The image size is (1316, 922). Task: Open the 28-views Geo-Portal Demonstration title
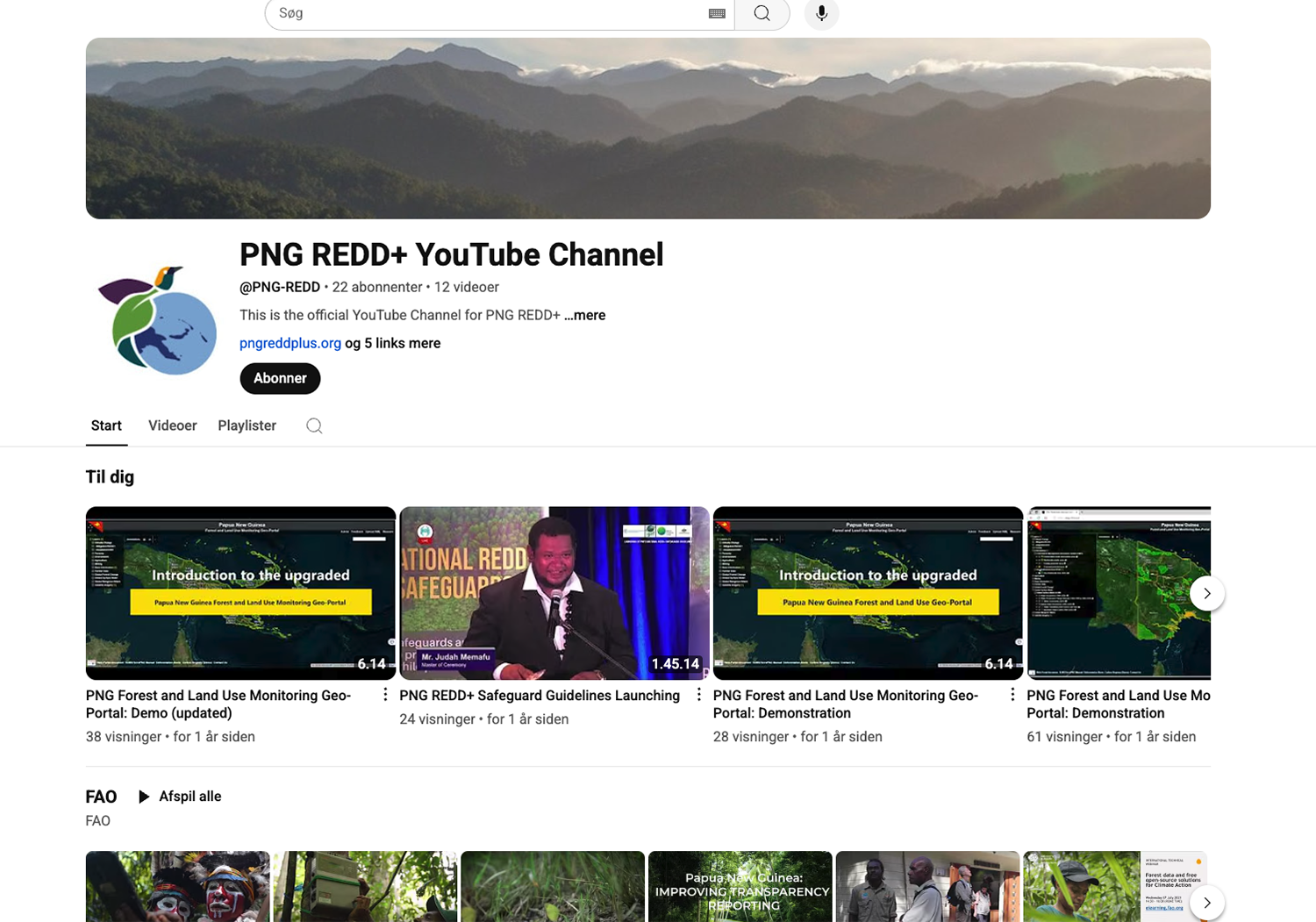(x=846, y=704)
